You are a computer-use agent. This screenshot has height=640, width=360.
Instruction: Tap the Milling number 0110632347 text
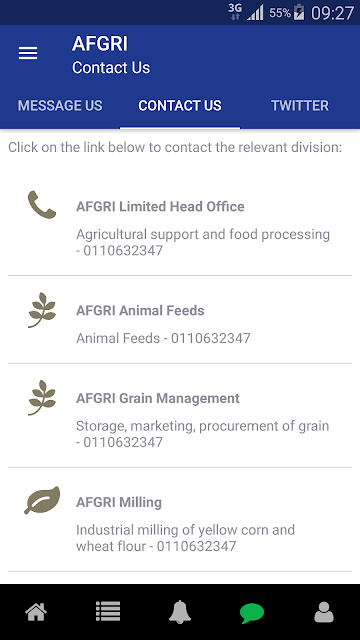pyautogui.click(x=196, y=546)
